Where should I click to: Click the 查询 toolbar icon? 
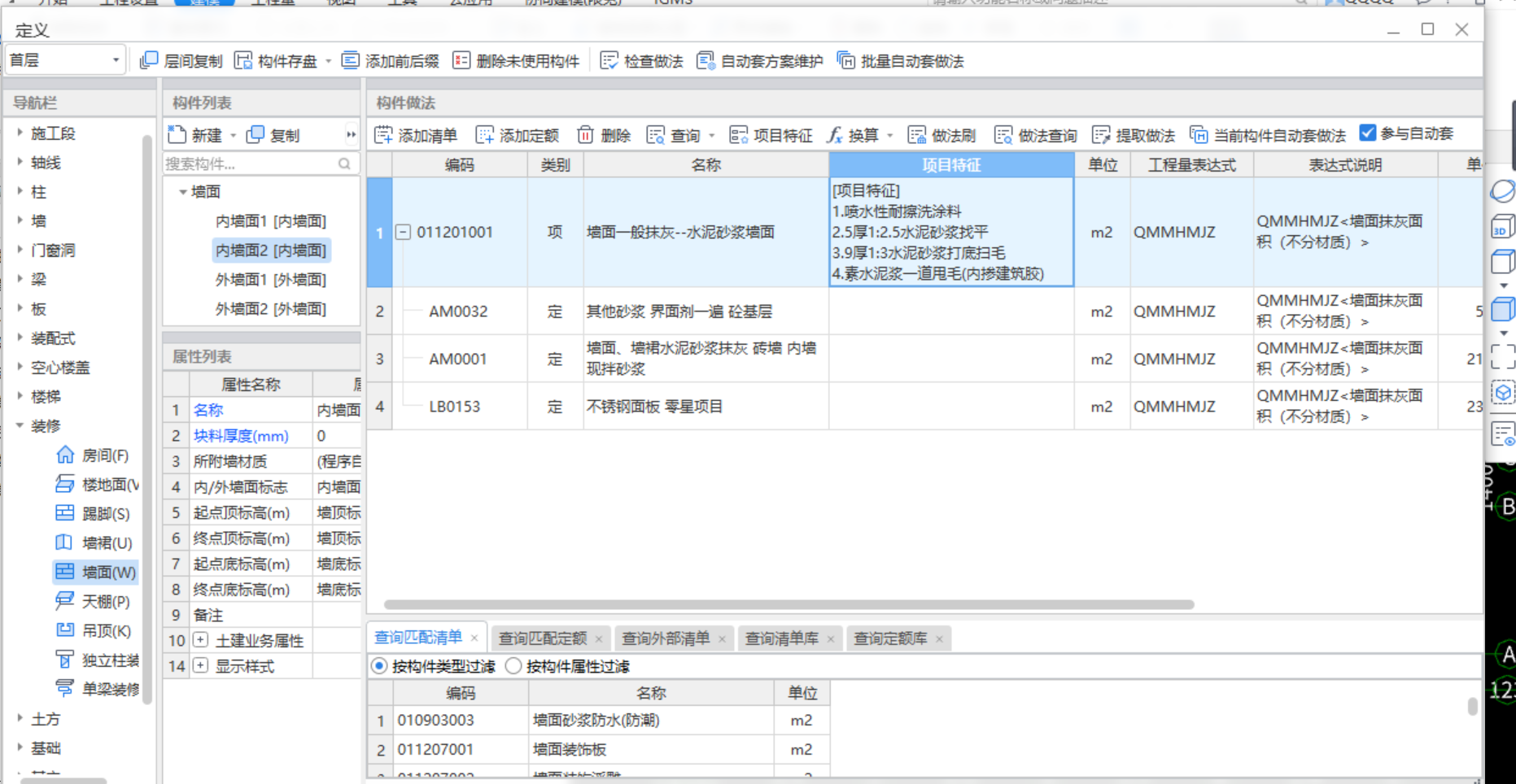pyautogui.click(x=655, y=135)
